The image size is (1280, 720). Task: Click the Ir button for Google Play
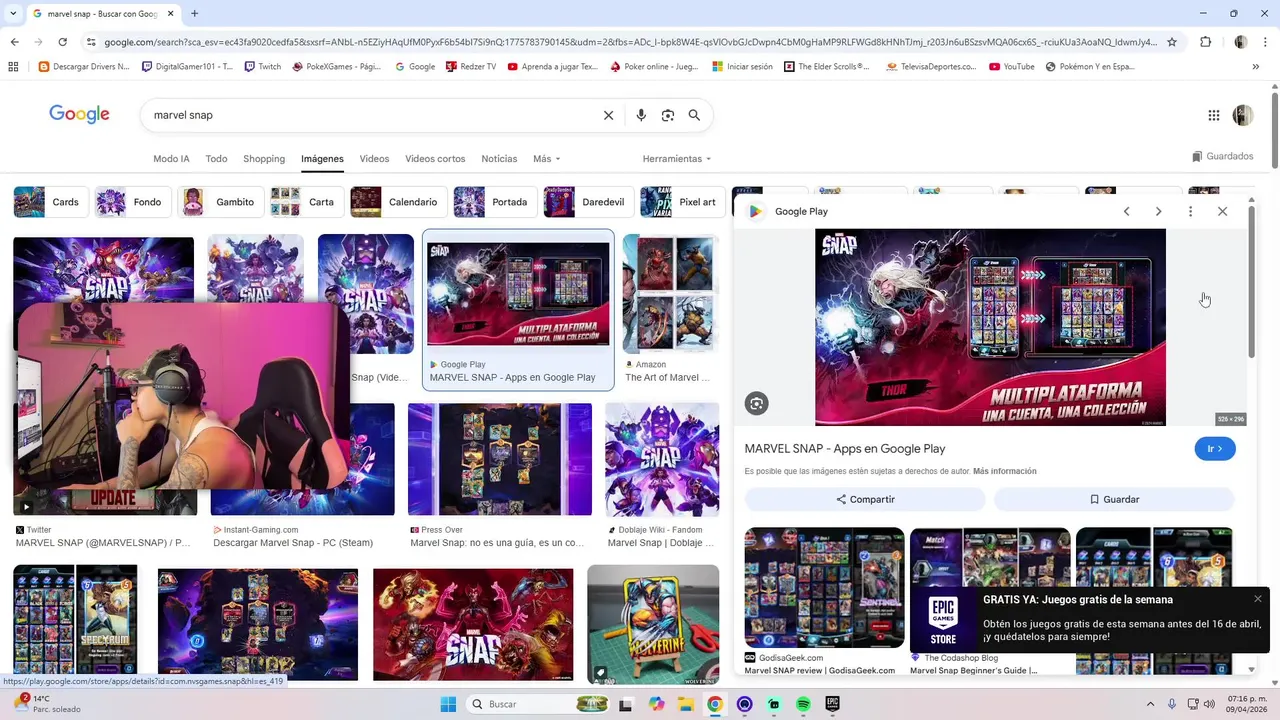[1215, 449]
